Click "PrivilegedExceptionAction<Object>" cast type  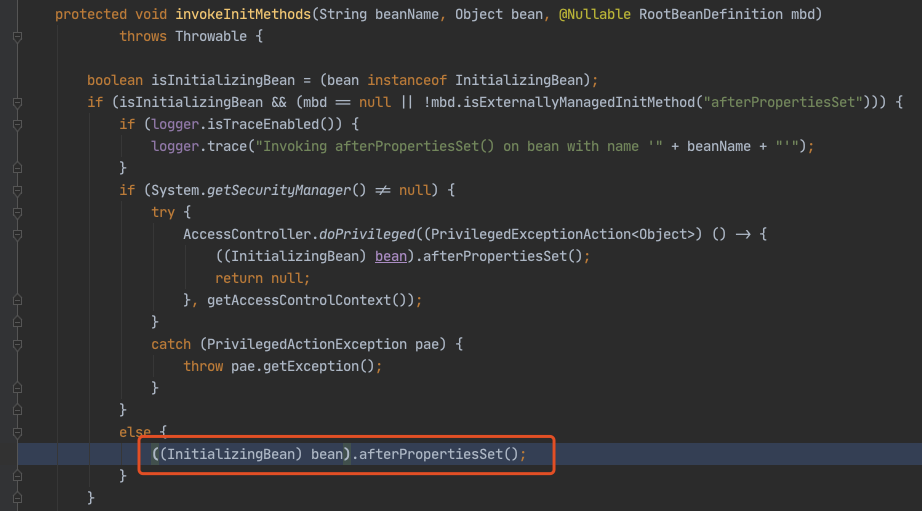pyautogui.click(x=563, y=235)
